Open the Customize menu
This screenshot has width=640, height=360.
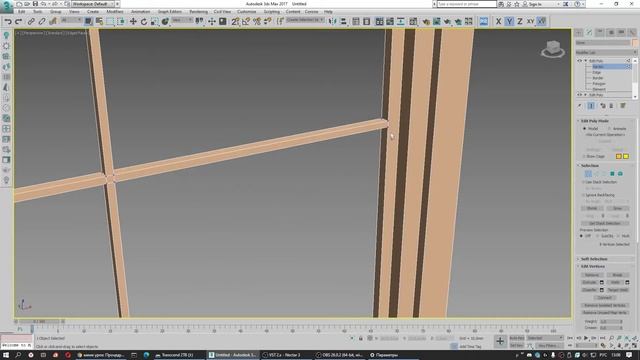point(247,11)
